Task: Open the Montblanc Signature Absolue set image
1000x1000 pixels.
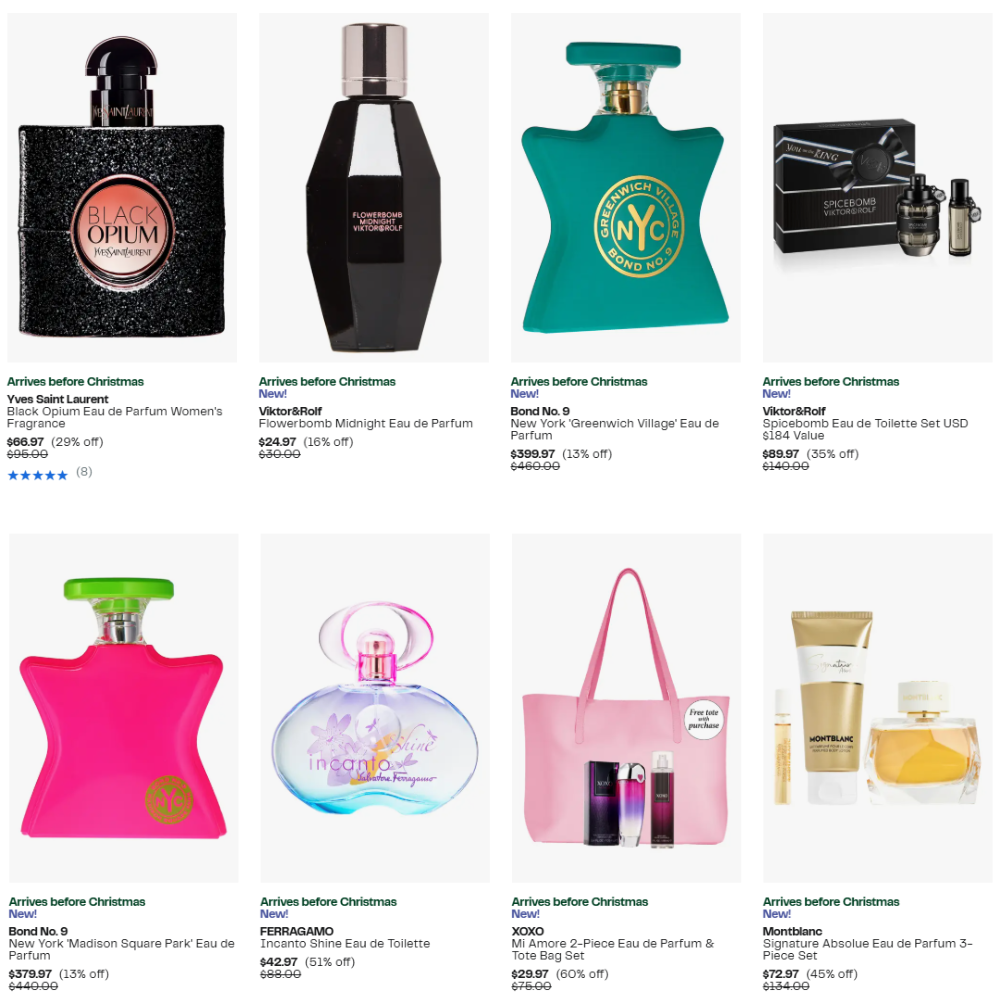Action: 878,708
